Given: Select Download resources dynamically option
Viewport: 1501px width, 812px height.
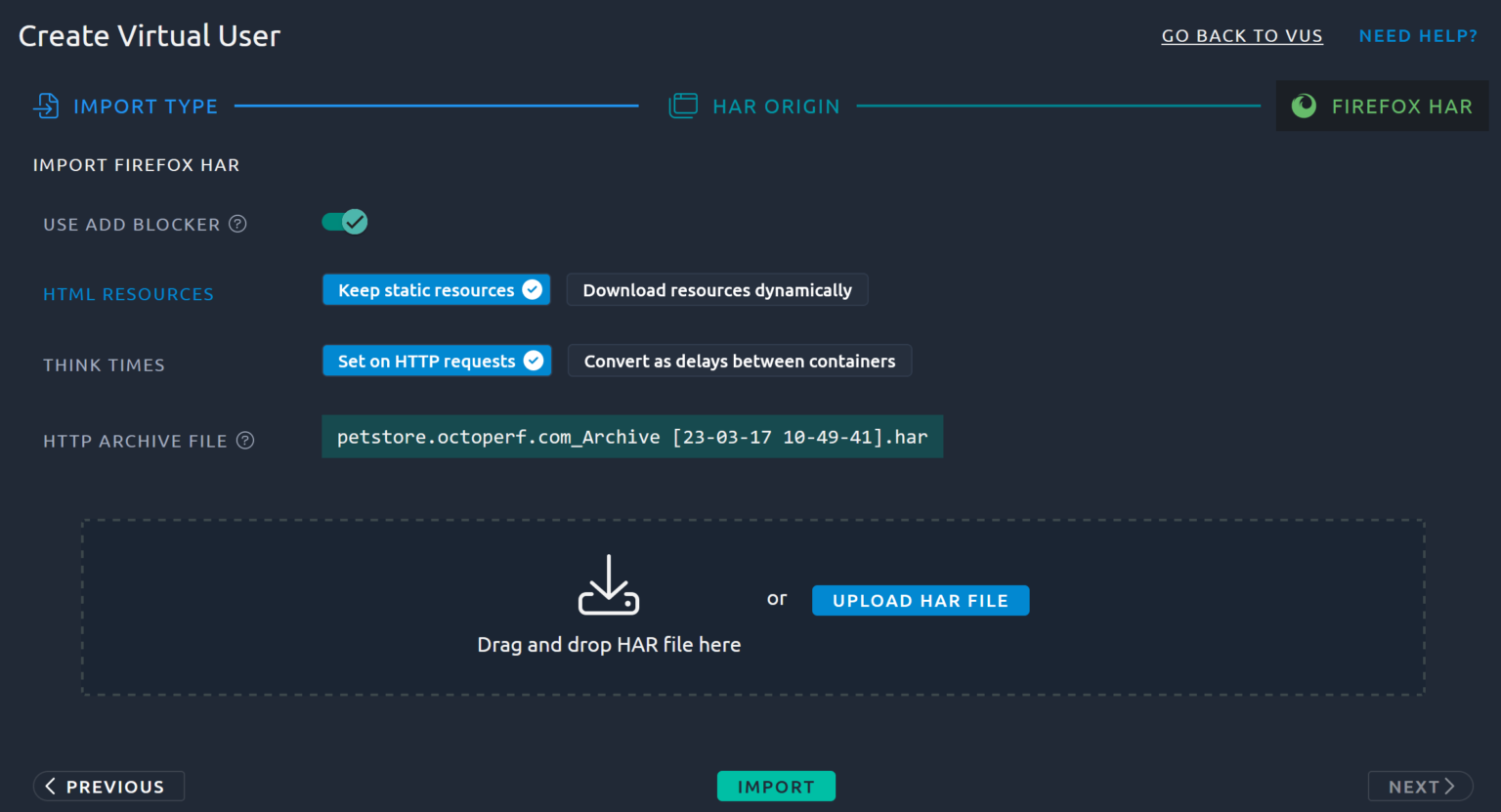Looking at the screenshot, I should [716, 290].
